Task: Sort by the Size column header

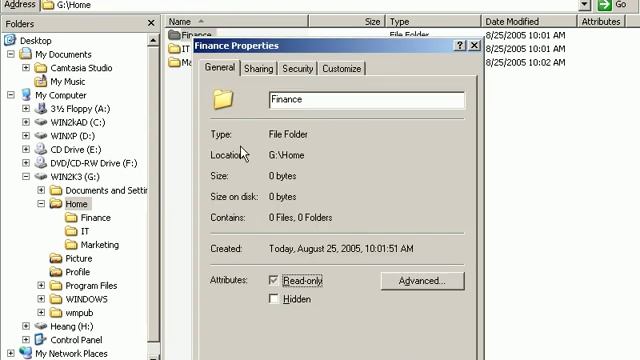Action: [x=347, y=22]
